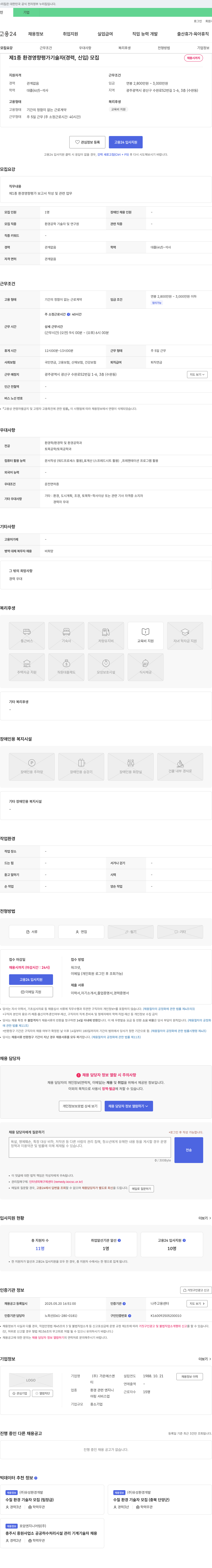Click info icon beside 주 소정근로시간

coord(68,314)
